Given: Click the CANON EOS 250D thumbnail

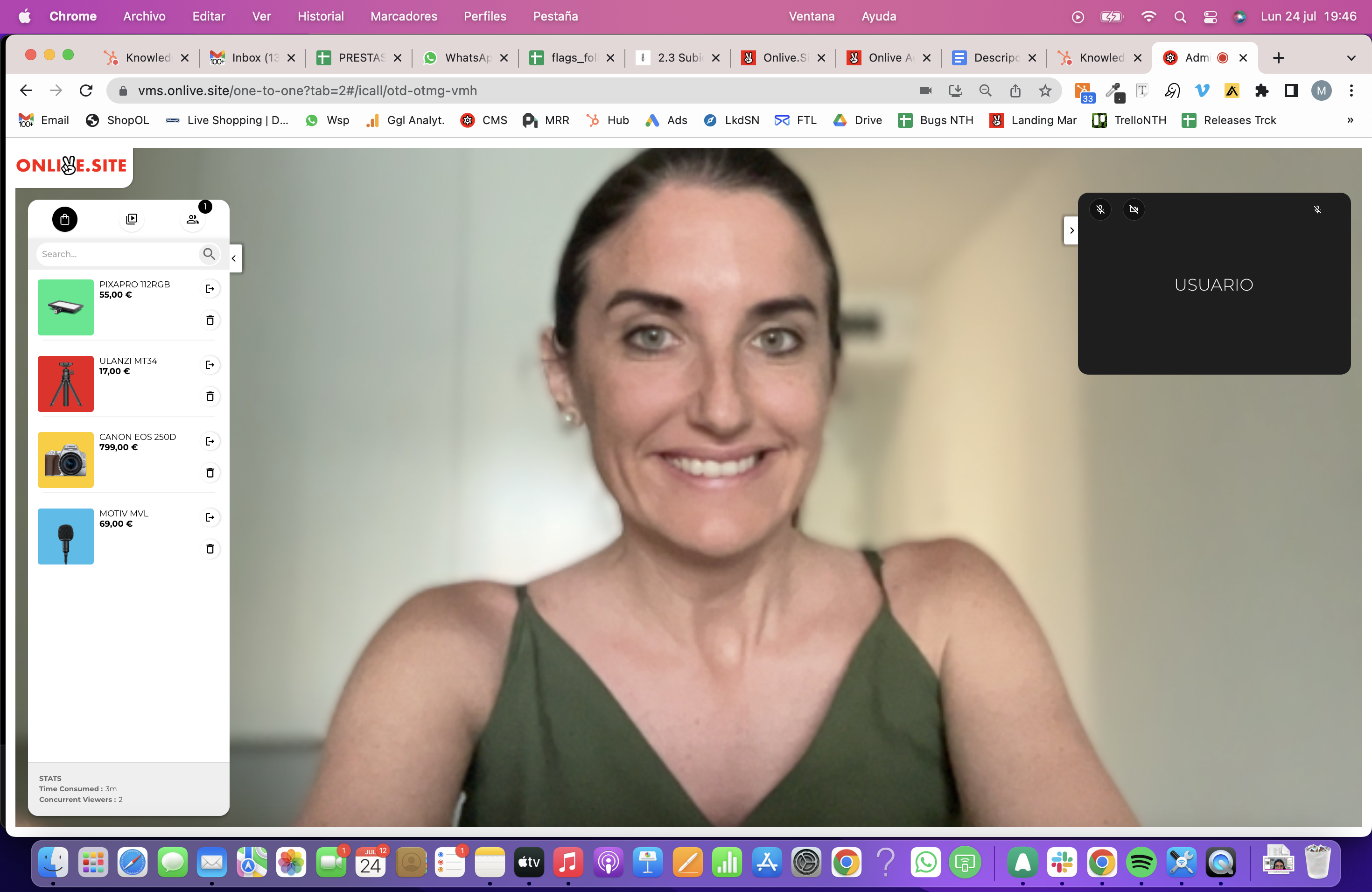Looking at the screenshot, I should coord(66,460).
